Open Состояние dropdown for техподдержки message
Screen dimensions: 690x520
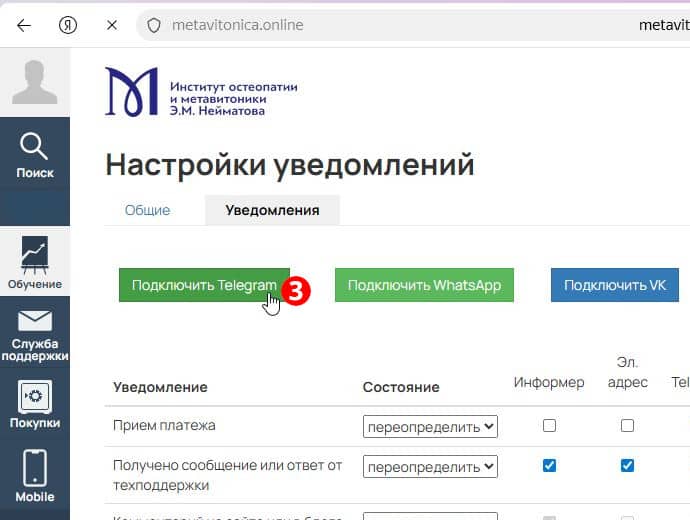pos(430,467)
